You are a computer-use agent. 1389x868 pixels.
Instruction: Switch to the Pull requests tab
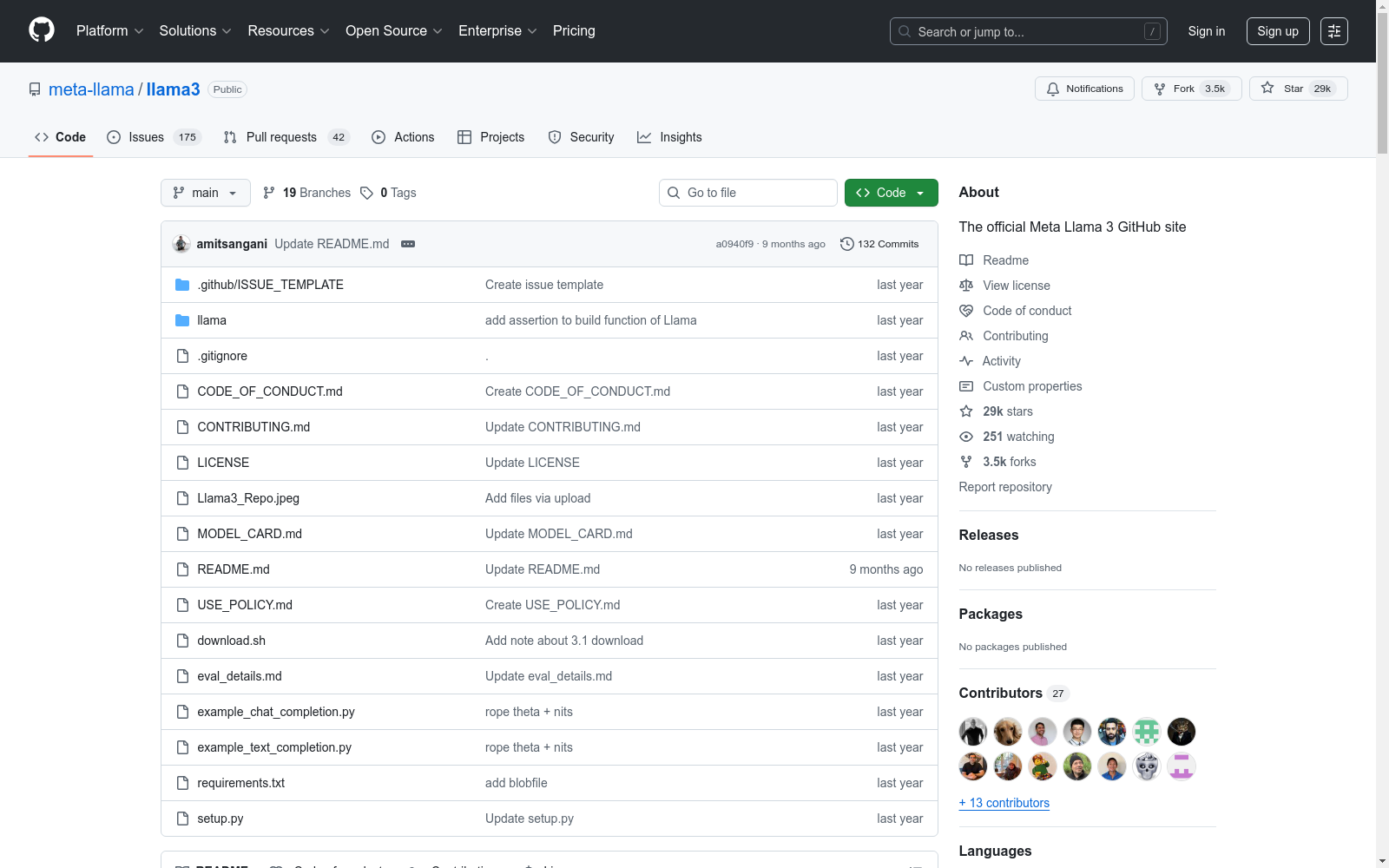(286, 137)
